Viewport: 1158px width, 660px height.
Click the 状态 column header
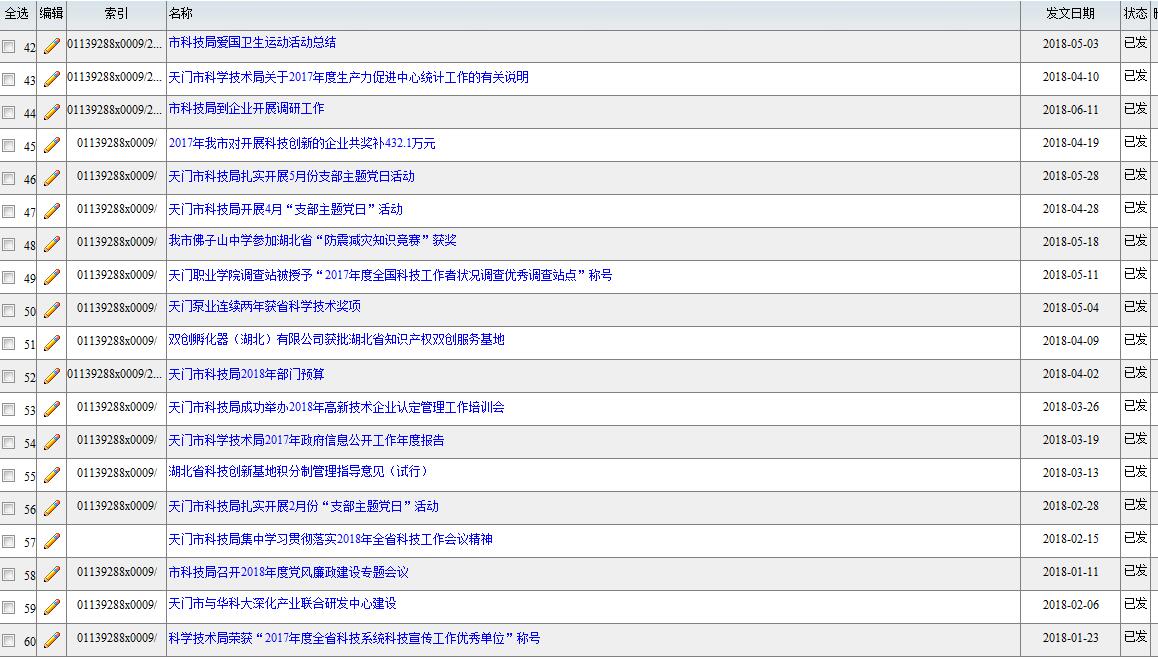click(x=1135, y=14)
